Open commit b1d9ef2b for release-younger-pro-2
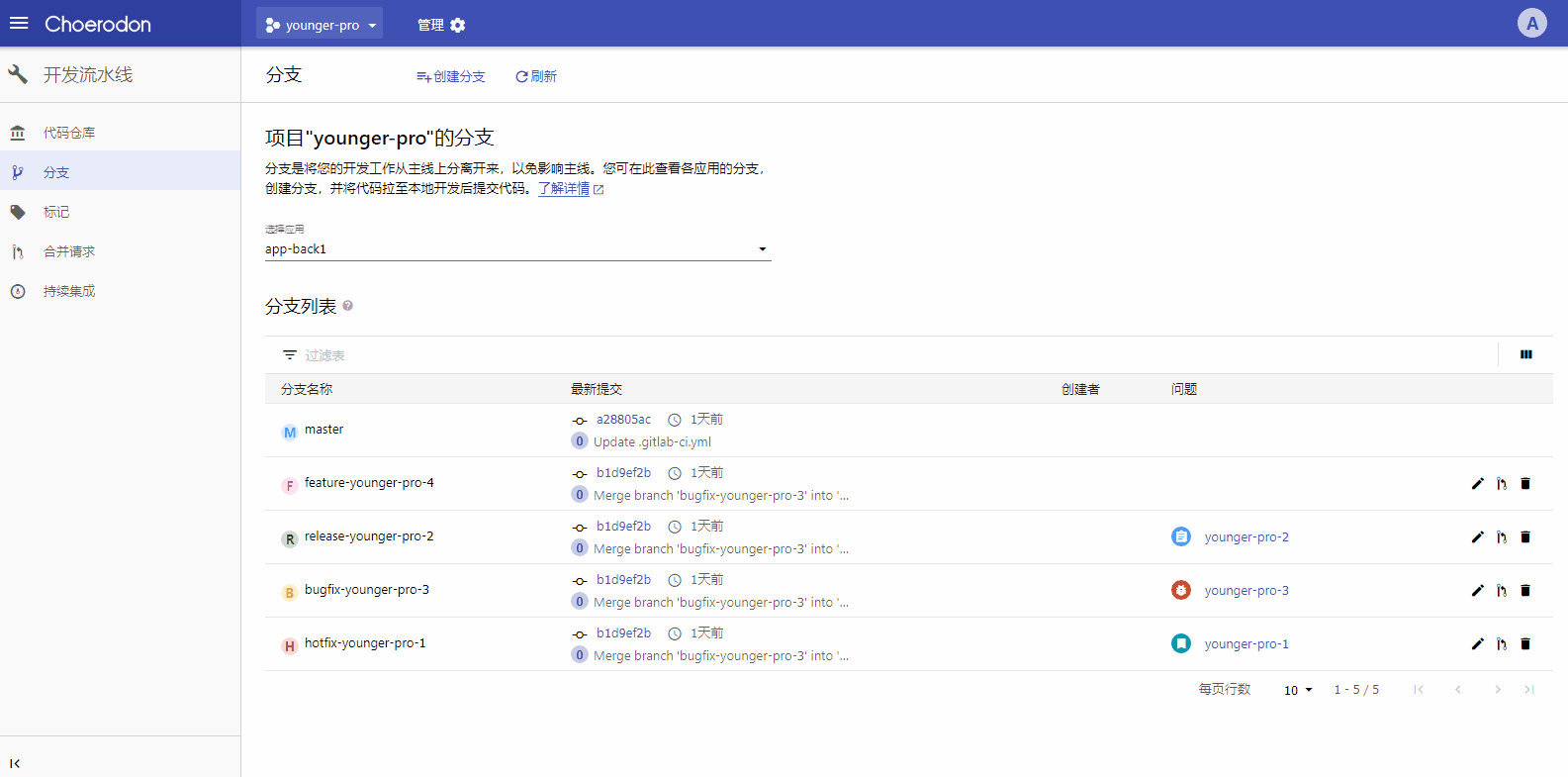Screen dimensions: 1568x777 623,527
